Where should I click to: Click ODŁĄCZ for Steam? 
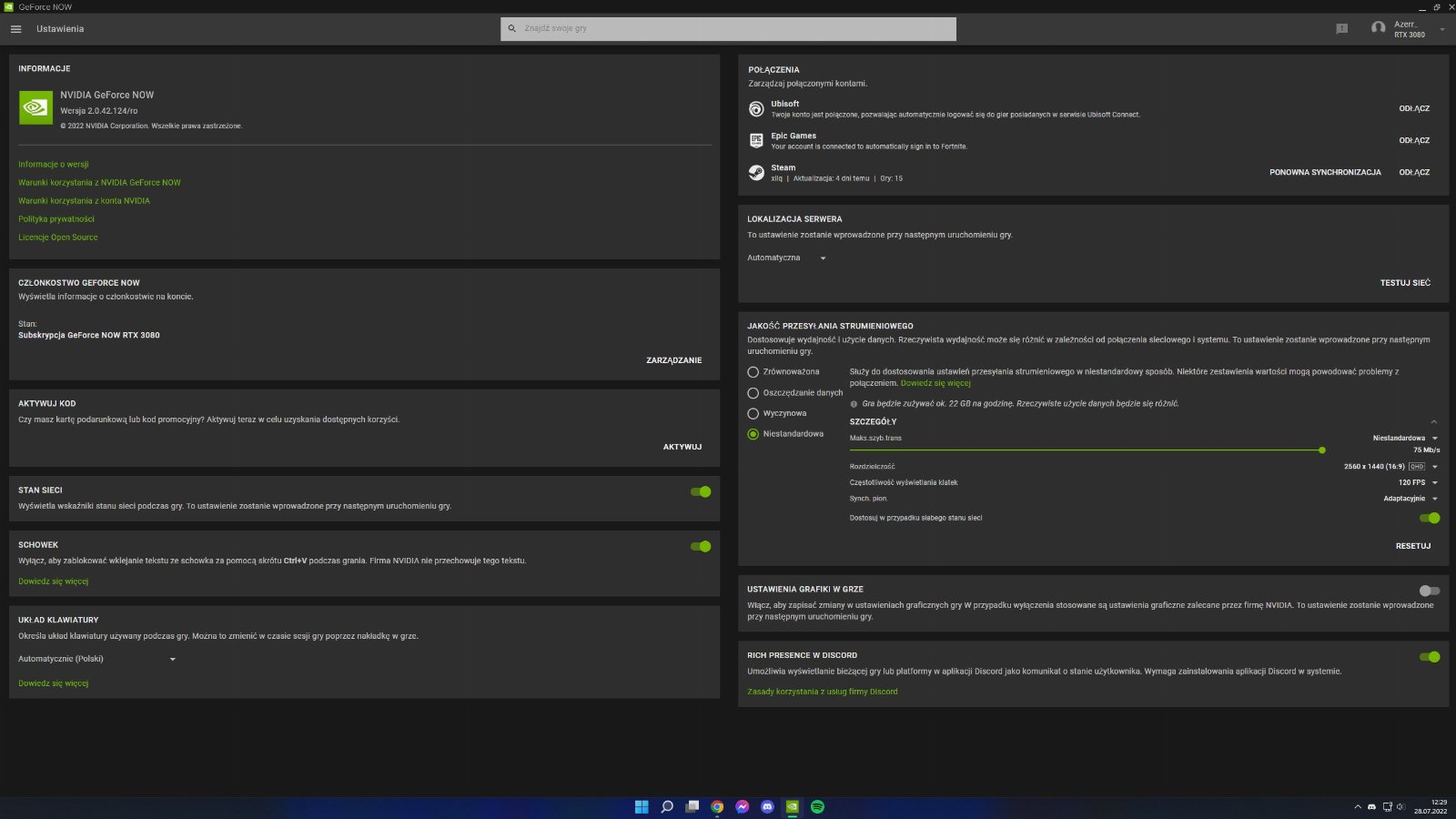click(x=1414, y=172)
